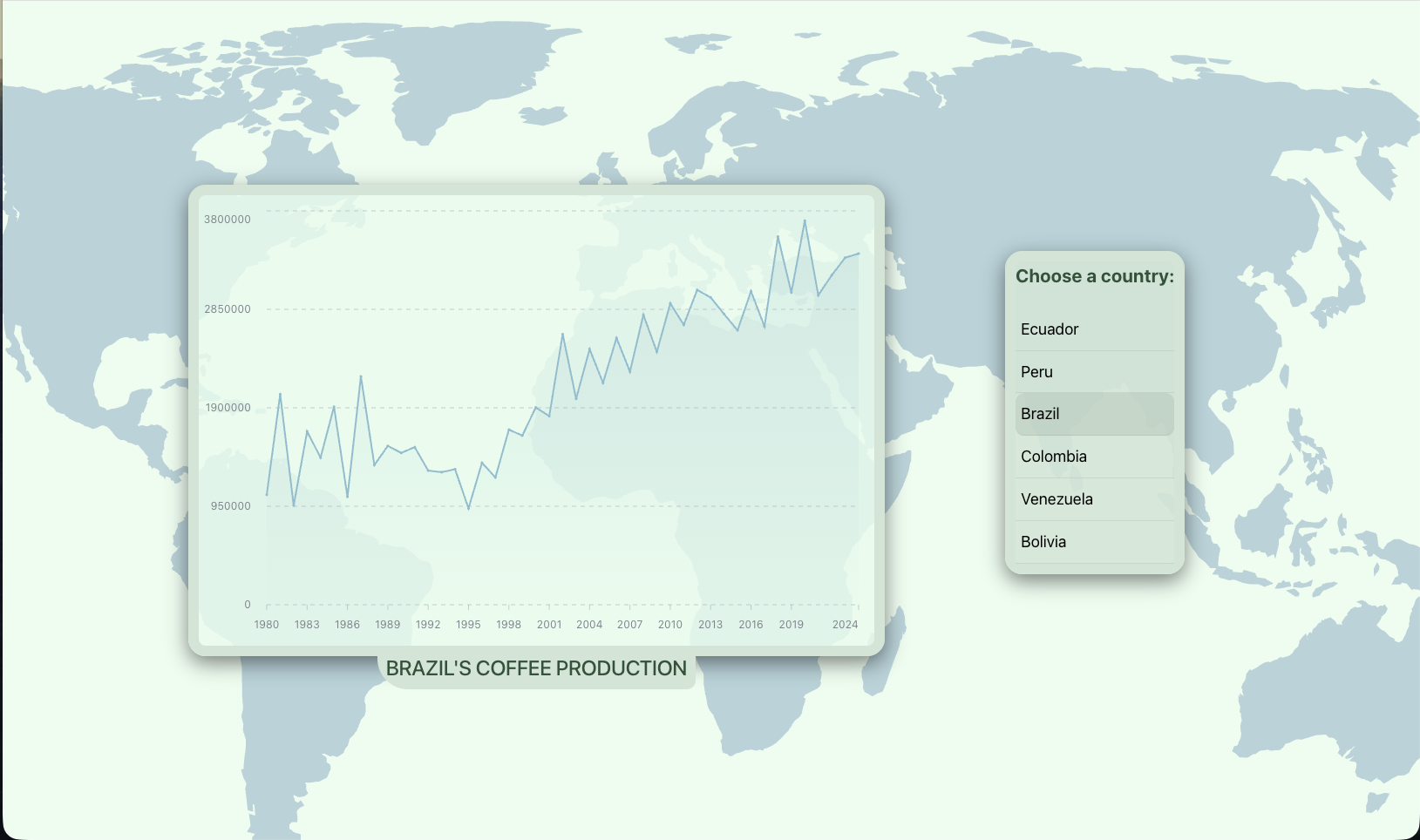This screenshot has width=1420, height=840.
Task: Switch the chart to Colombia
Action: tap(1094, 457)
